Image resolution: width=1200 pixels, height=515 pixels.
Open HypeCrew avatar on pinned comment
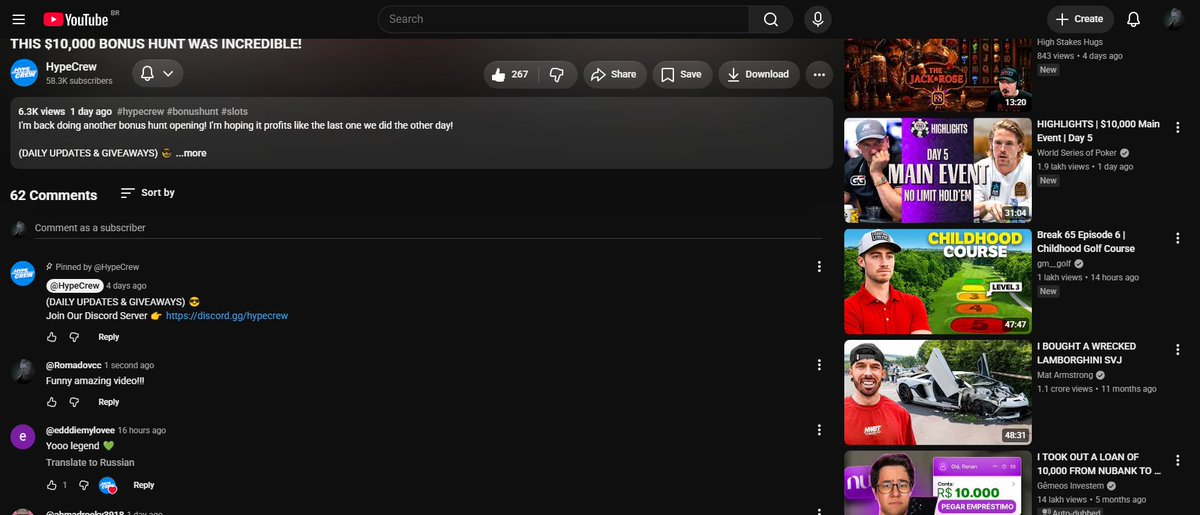[x=23, y=273]
